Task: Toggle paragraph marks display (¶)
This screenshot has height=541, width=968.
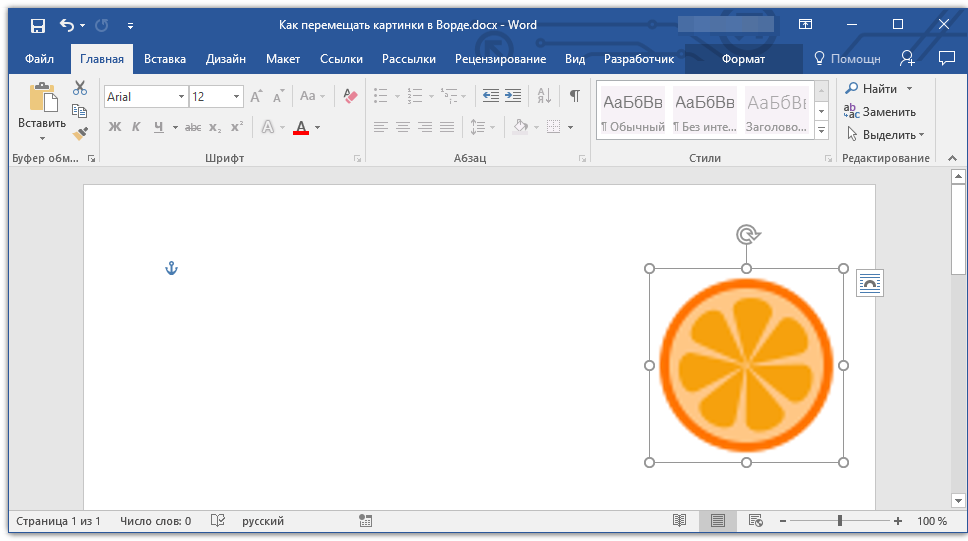Action: (574, 96)
